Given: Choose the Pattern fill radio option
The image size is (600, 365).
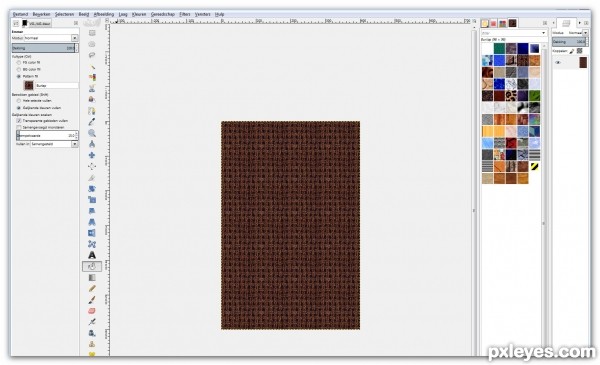Looking at the screenshot, I should [18, 76].
